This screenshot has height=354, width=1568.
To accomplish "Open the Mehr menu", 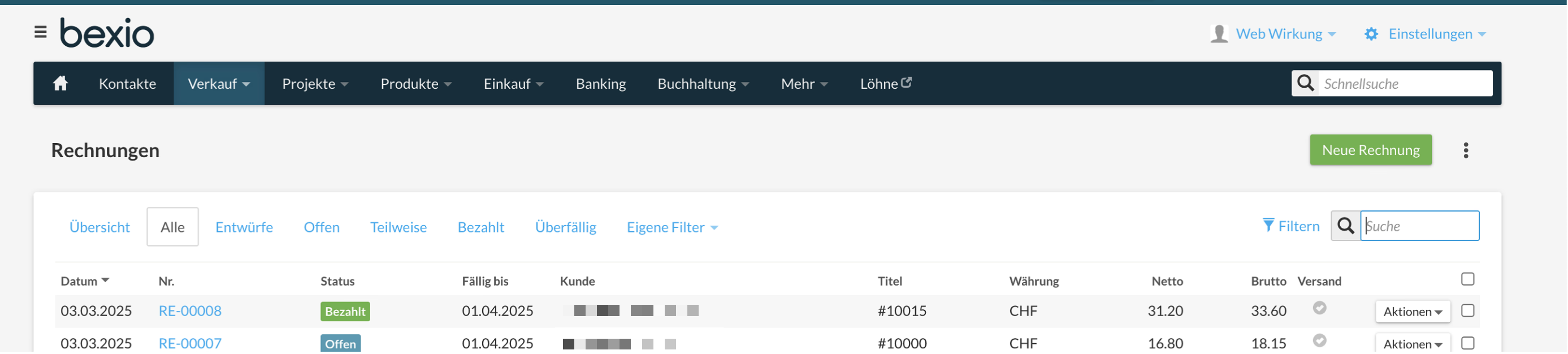I will tap(804, 84).
